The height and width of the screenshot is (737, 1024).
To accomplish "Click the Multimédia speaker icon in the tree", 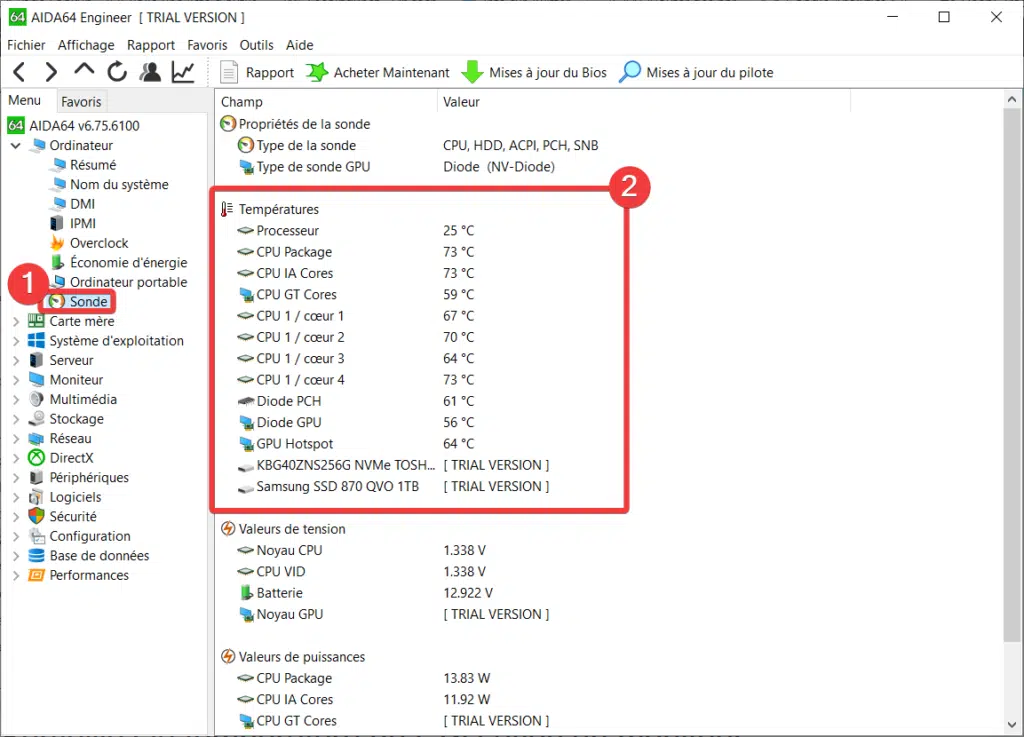I will point(37,399).
